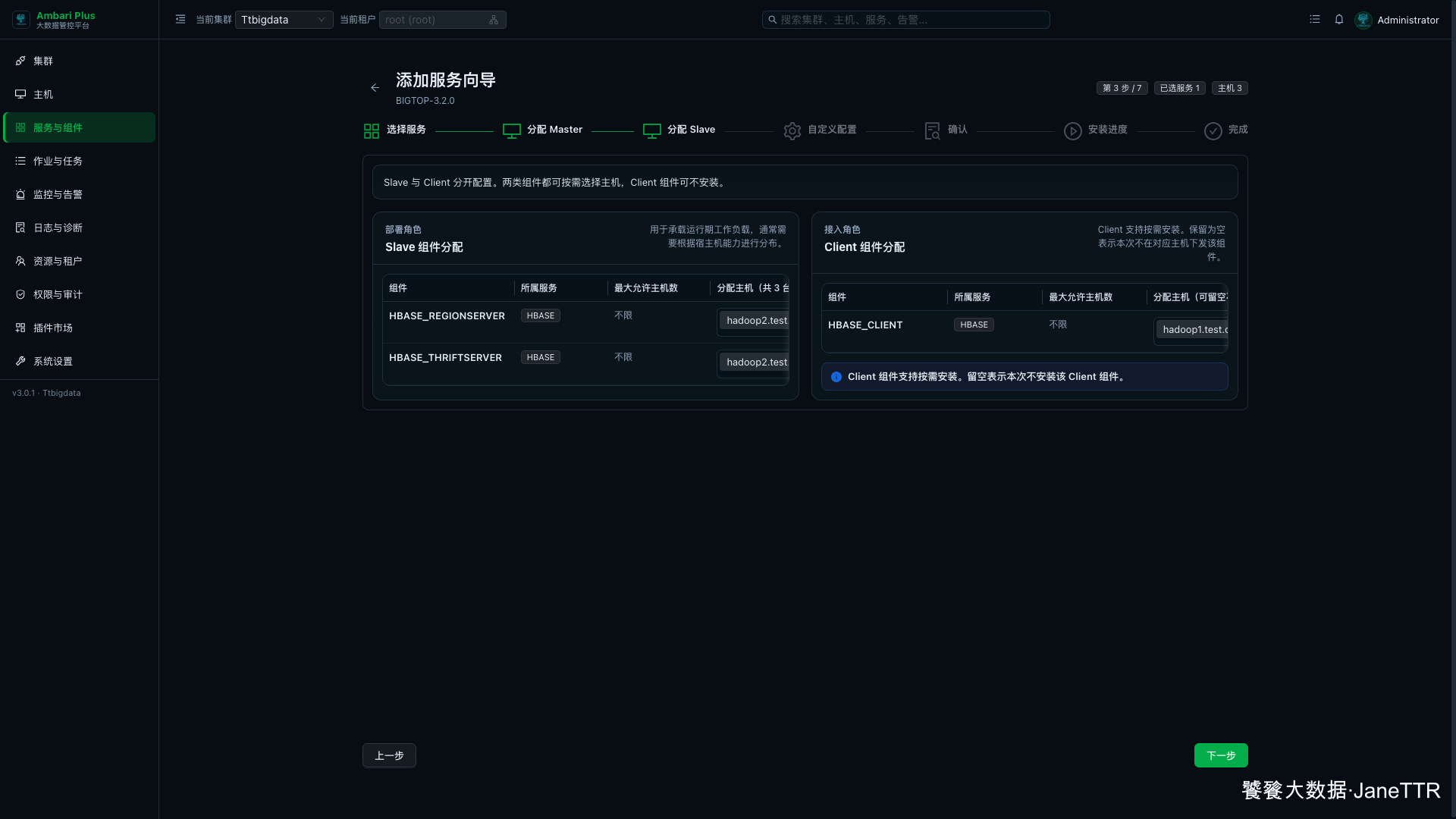Screen dimensions: 1456x819
Task: Click the 选择服务 step label
Action: click(406, 130)
